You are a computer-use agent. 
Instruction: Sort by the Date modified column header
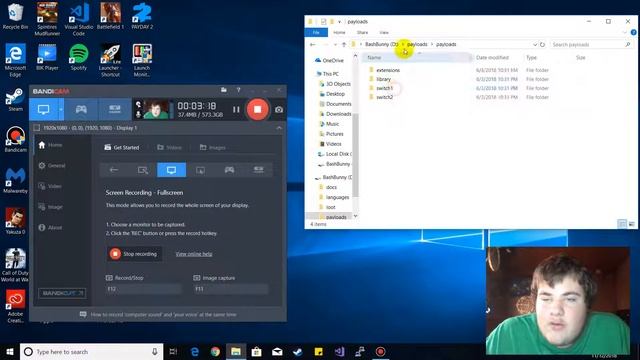point(492,58)
